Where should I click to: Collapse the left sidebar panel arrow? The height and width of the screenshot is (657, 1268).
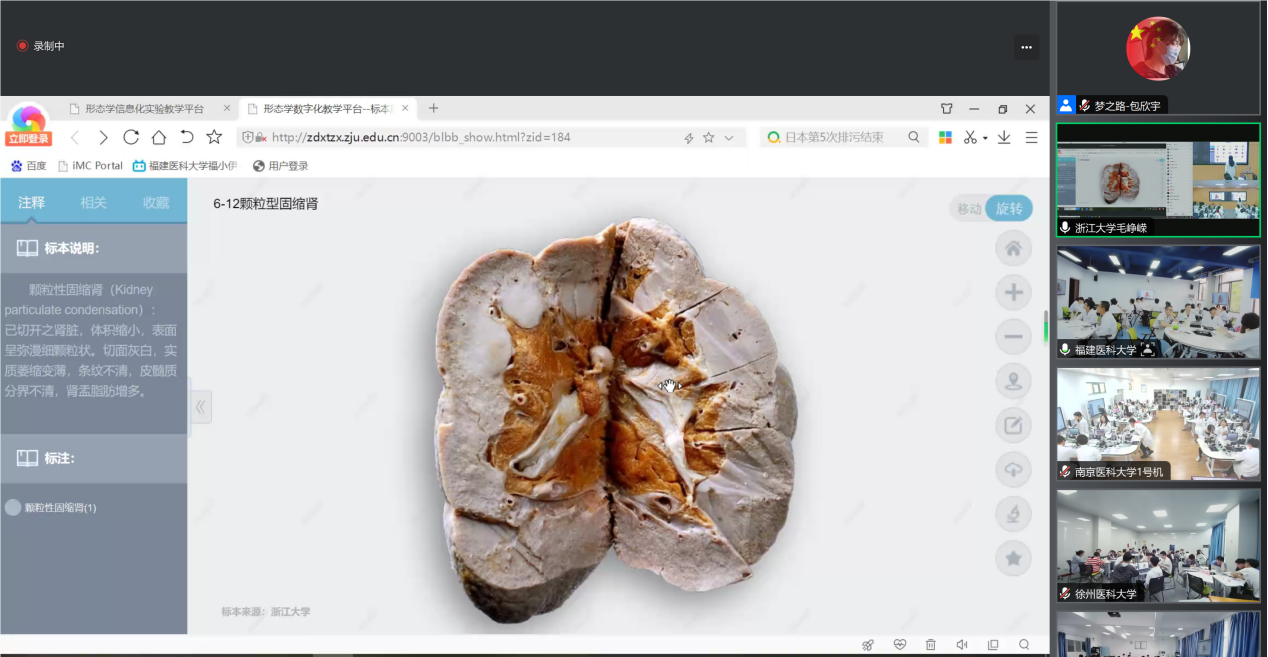tap(201, 407)
